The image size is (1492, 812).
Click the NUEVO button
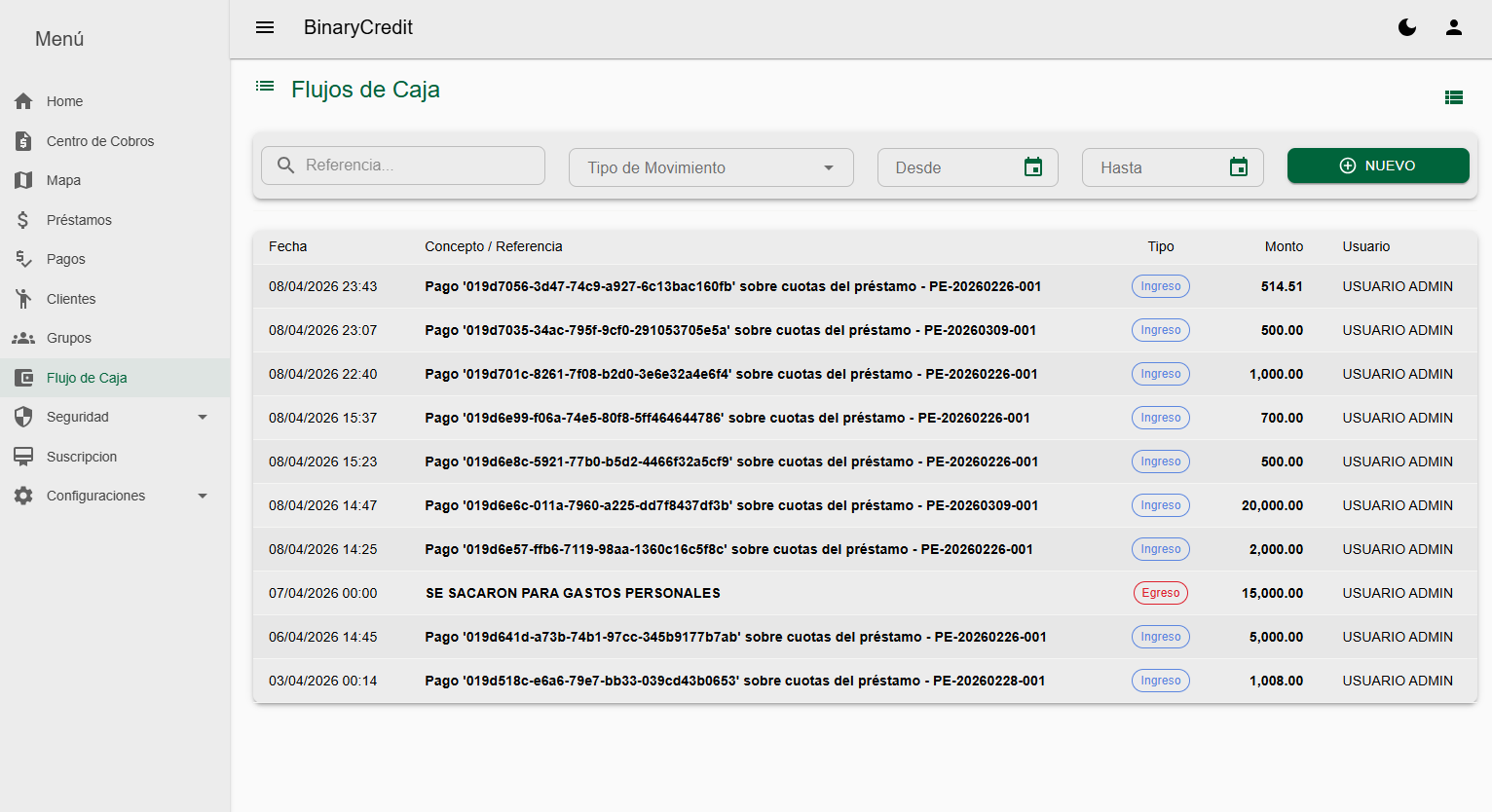[x=1378, y=166]
